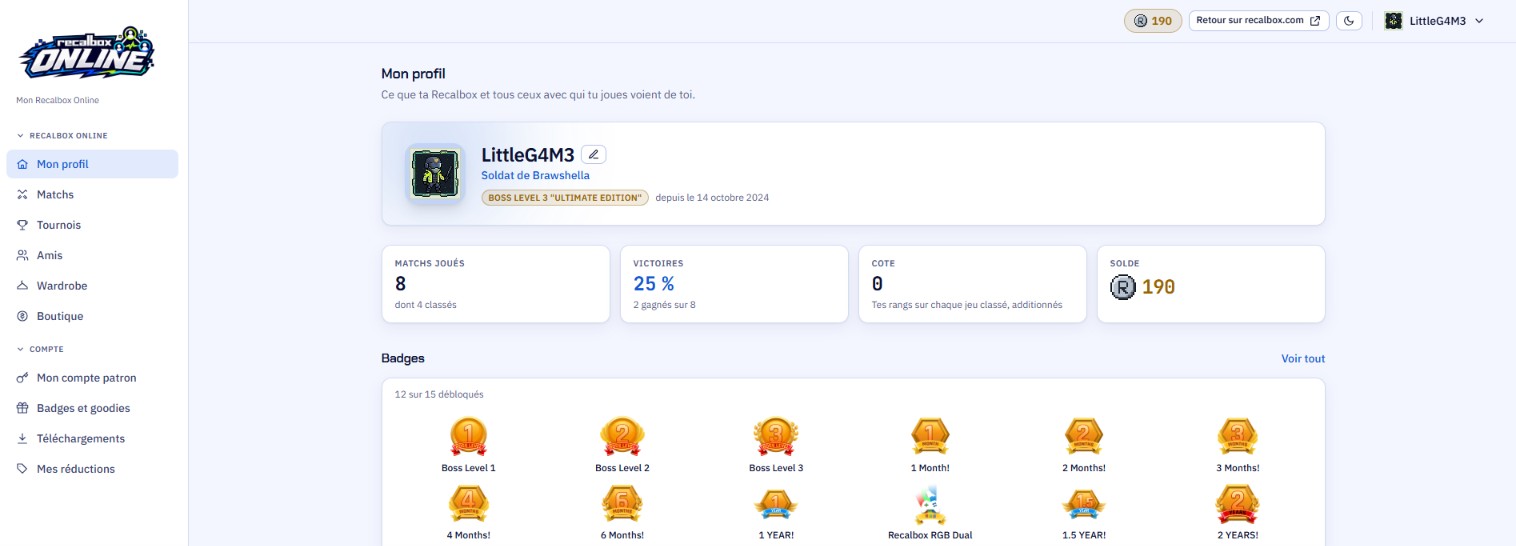This screenshot has width=1516, height=546.
Task: Click the 2 YEARS! badge icon
Action: 1238,505
